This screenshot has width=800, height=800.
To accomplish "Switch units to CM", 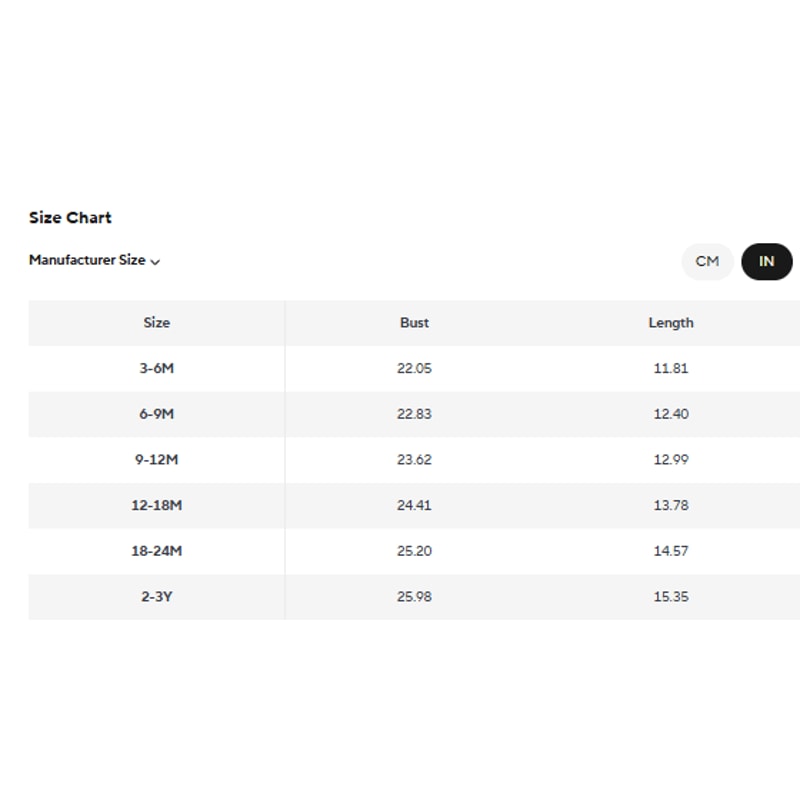I will coord(707,262).
